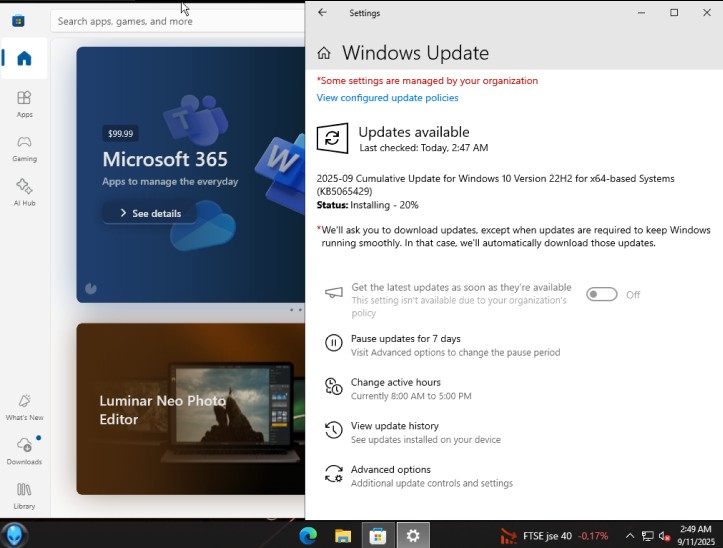Screen dimensions: 723x548
Task: Open Library in Store sidebar
Action: (24, 495)
